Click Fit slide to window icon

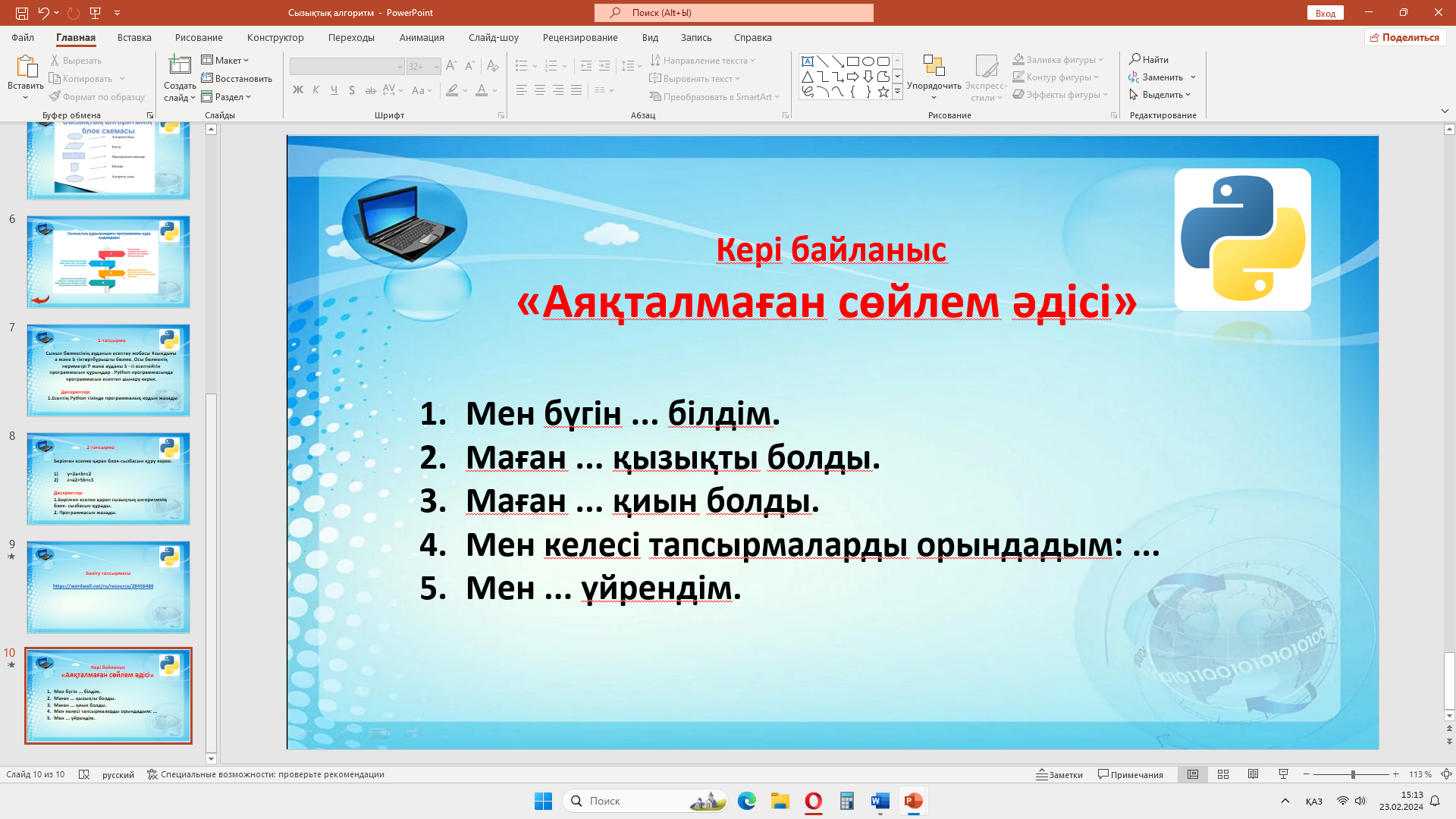click(1446, 774)
